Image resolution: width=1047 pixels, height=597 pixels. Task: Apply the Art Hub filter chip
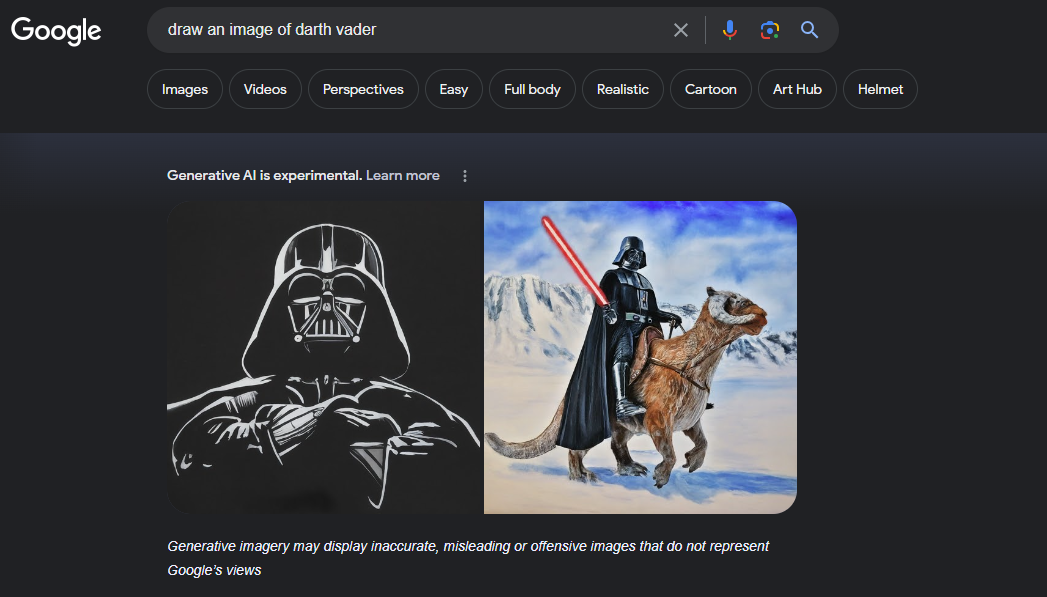(797, 89)
